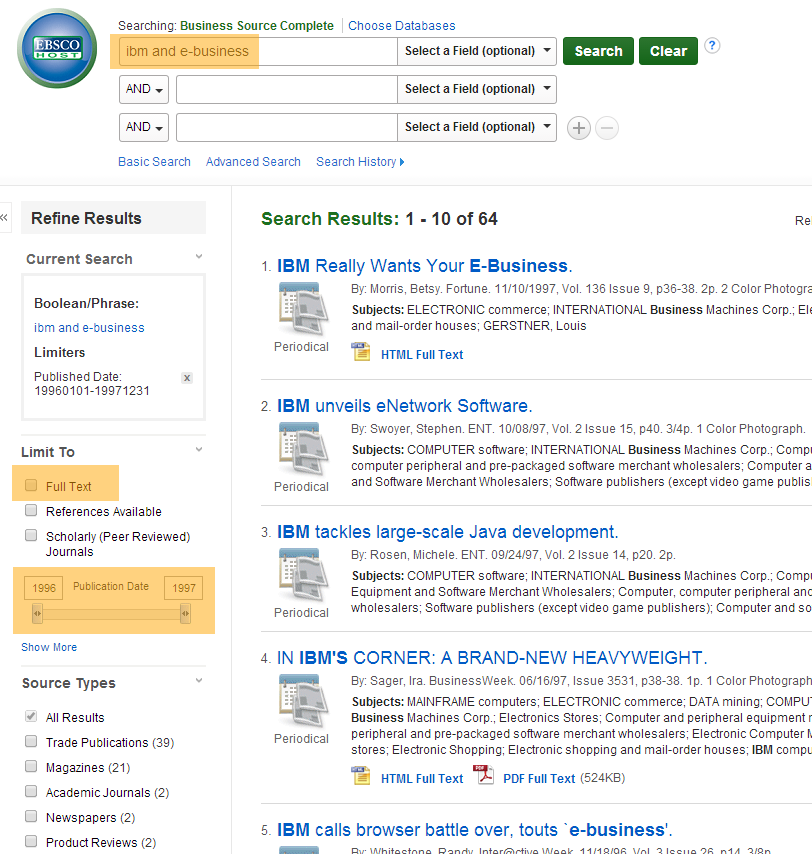Toggle the All Results source type checkbox

31,716
